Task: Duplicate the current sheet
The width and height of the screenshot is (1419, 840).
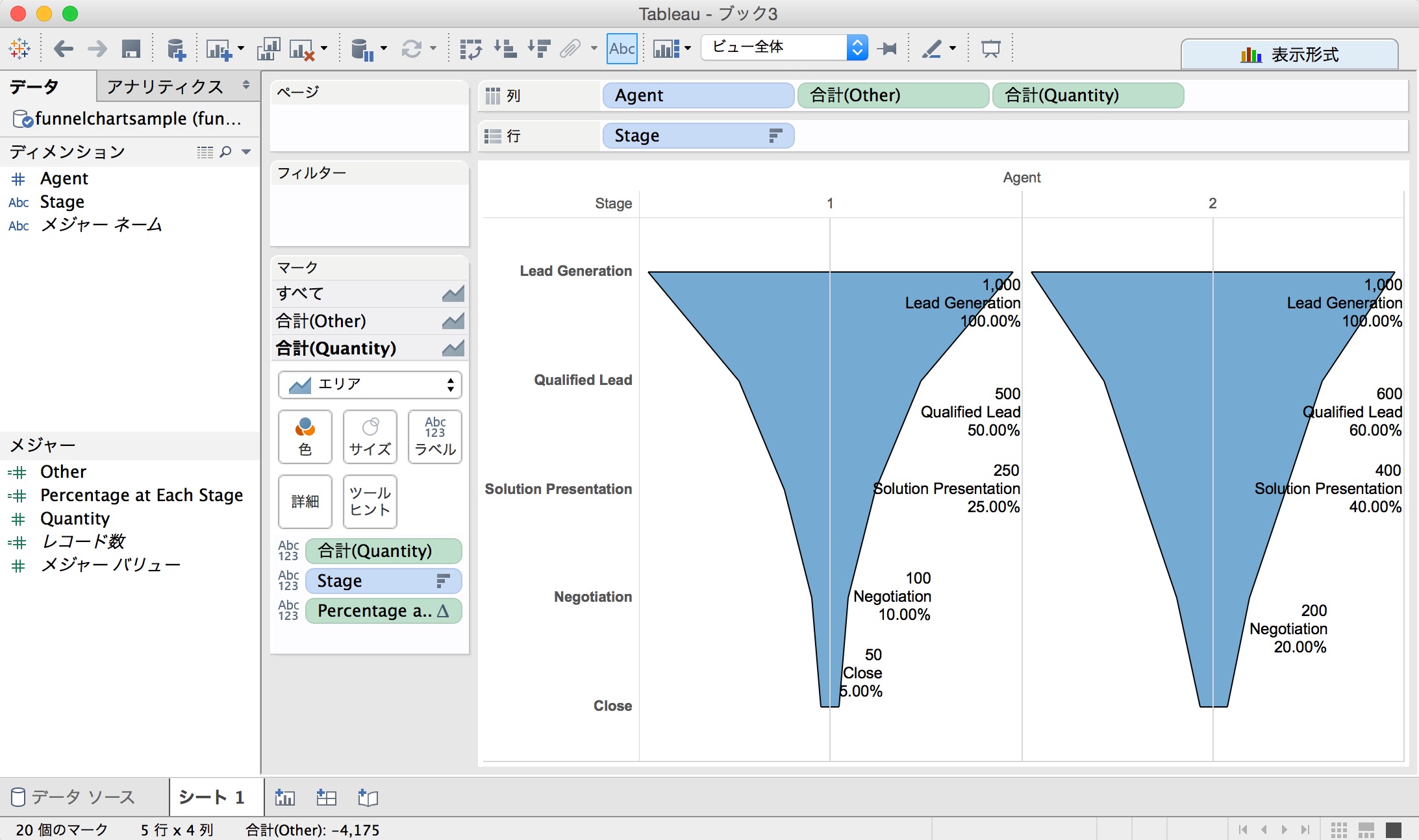Action: coord(268,48)
